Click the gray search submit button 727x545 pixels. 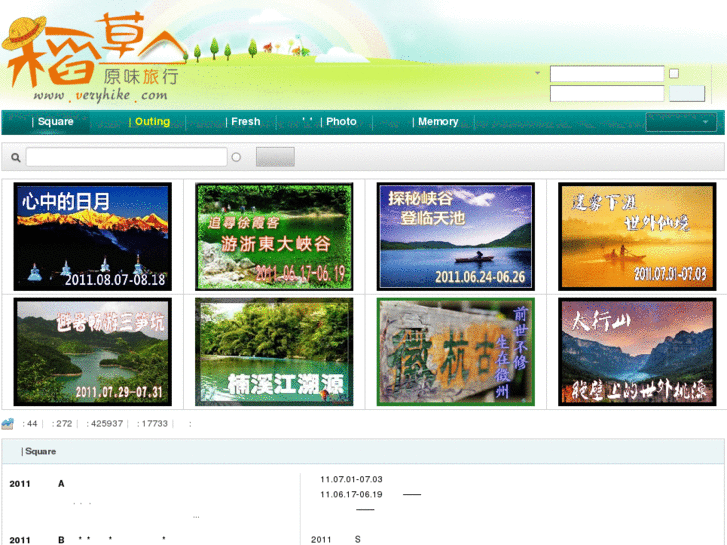tap(275, 157)
